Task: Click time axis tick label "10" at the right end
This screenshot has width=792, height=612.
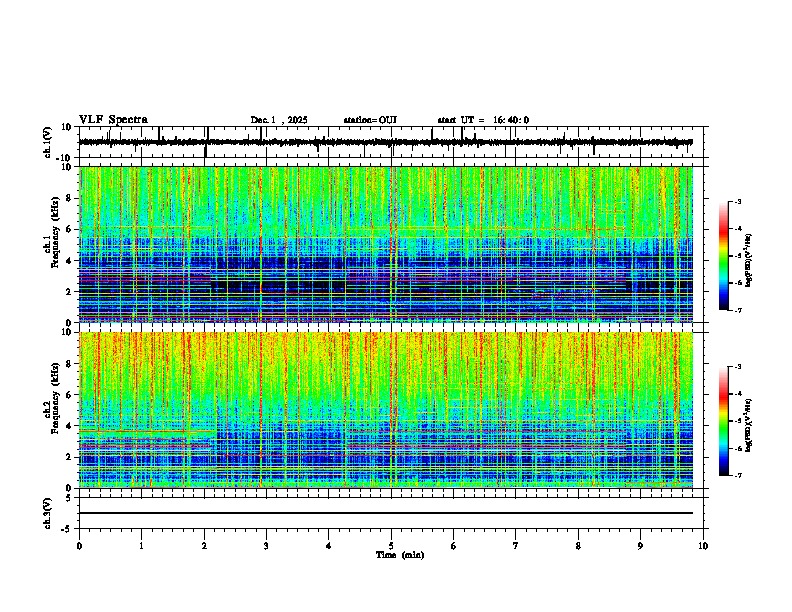Action: coord(703,546)
